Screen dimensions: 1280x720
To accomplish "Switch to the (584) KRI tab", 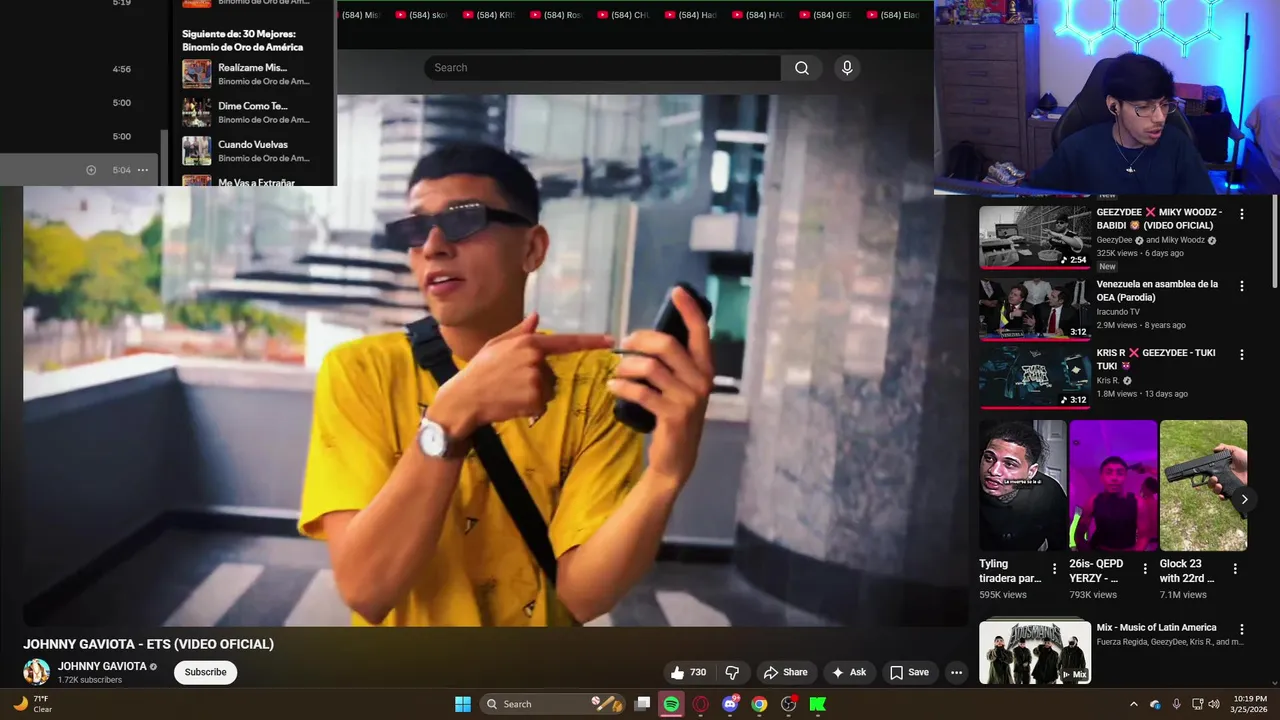I will [x=488, y=15].
